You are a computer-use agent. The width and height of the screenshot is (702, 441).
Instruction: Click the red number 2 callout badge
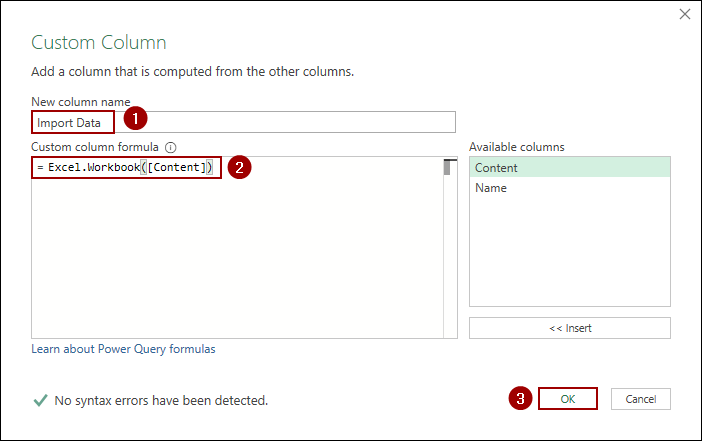pos(238,167)
